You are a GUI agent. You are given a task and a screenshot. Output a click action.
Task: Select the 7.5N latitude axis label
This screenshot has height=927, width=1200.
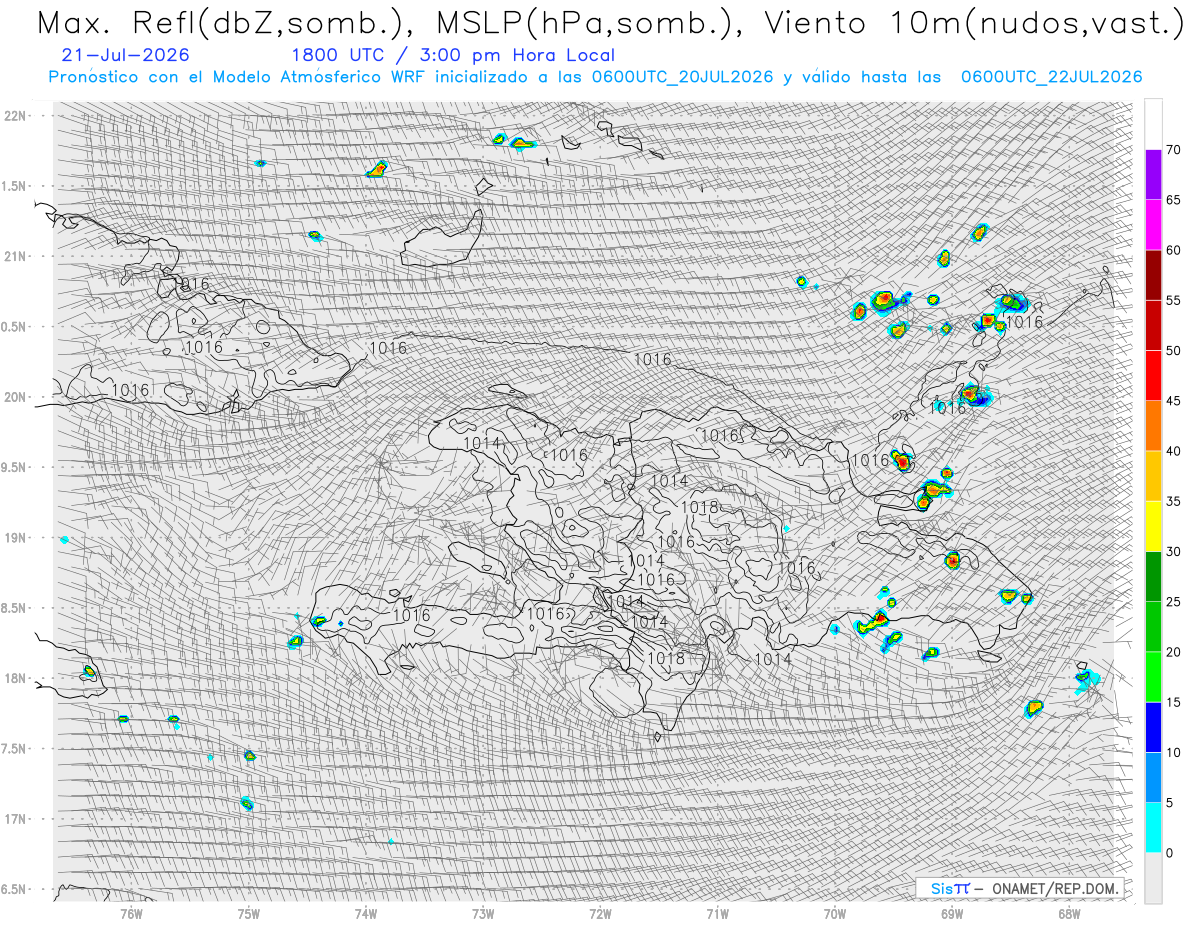14,749
